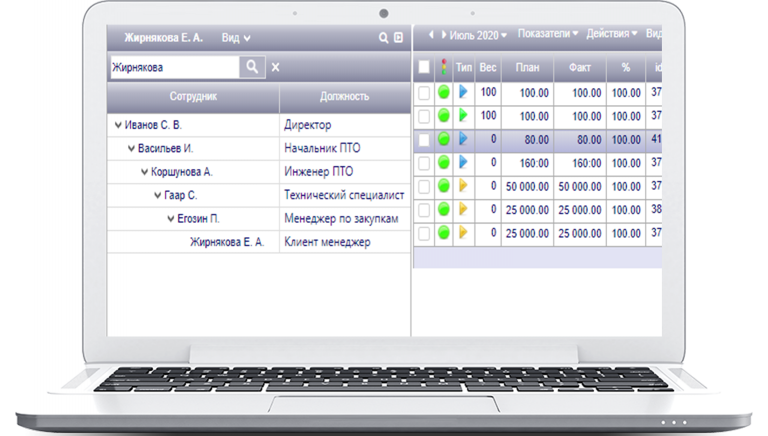Click the blue type arrow in the first row
Image resolution: width=768 pixels, height=436 pixels.
(463, 92)
